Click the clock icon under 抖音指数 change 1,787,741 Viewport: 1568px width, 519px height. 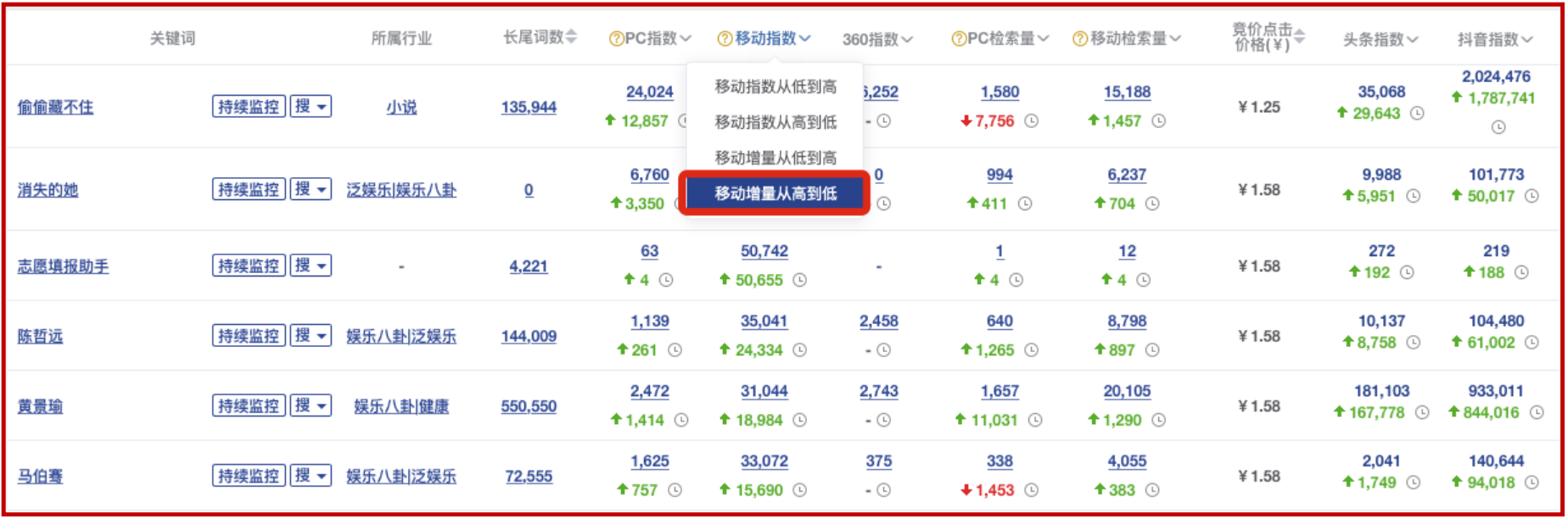(1498, 127)
